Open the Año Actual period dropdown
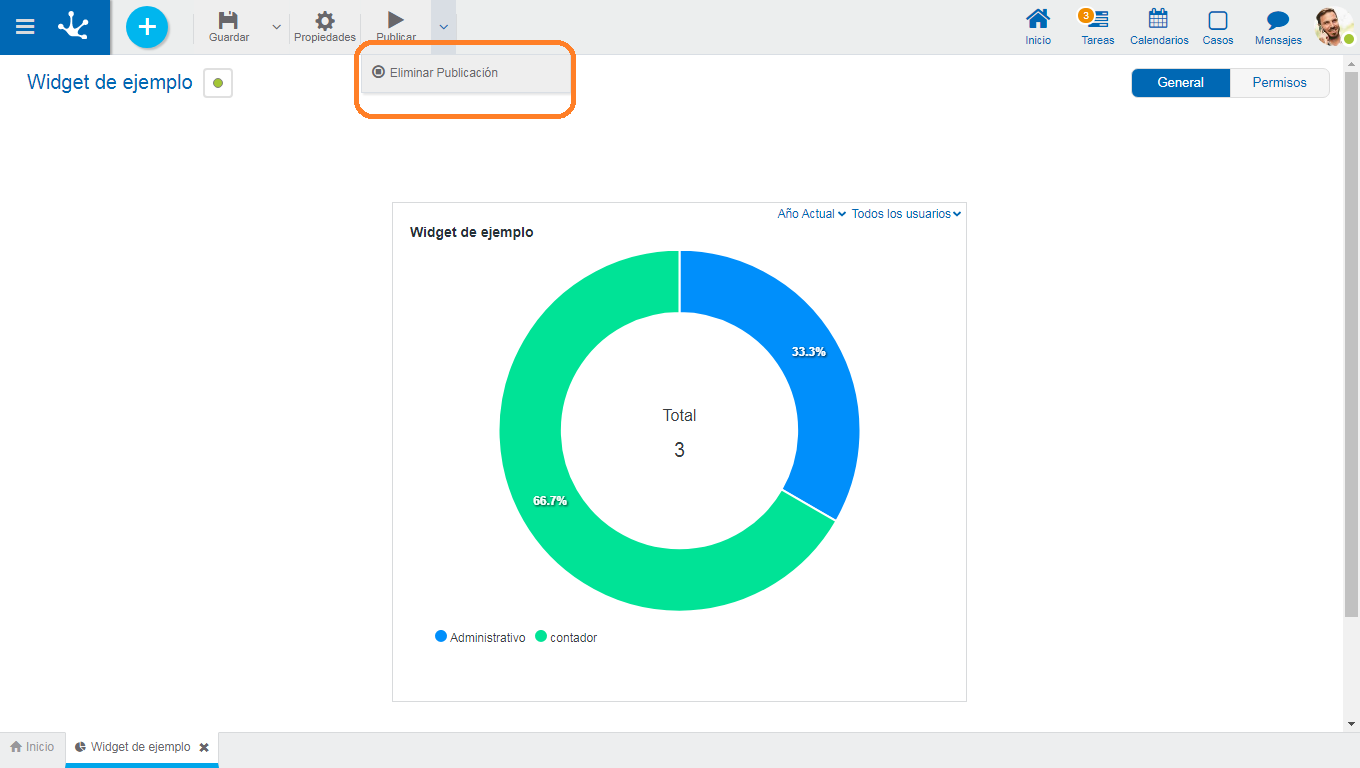 [812, 214]
